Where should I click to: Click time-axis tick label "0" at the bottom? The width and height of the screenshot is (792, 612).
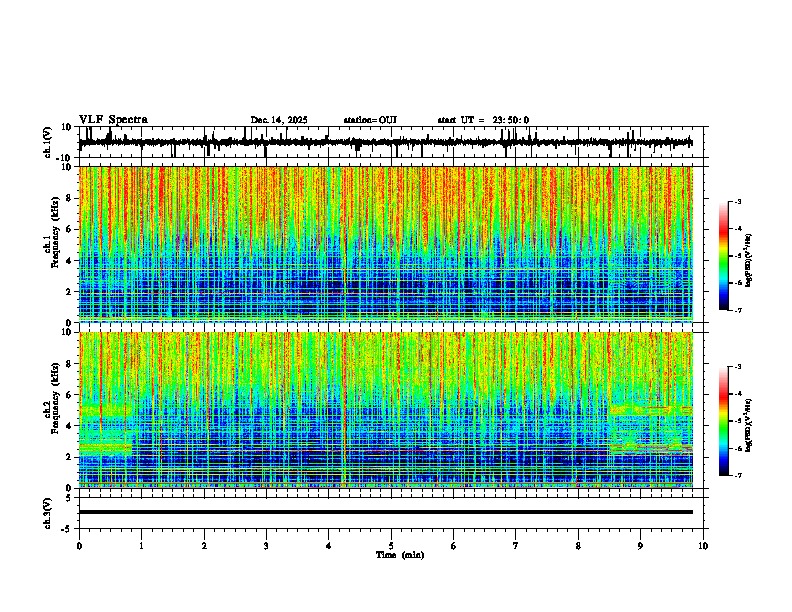point(79,546)
